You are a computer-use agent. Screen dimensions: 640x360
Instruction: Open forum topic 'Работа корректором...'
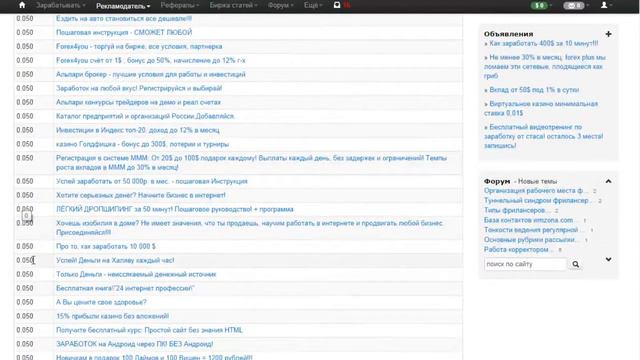519,249
